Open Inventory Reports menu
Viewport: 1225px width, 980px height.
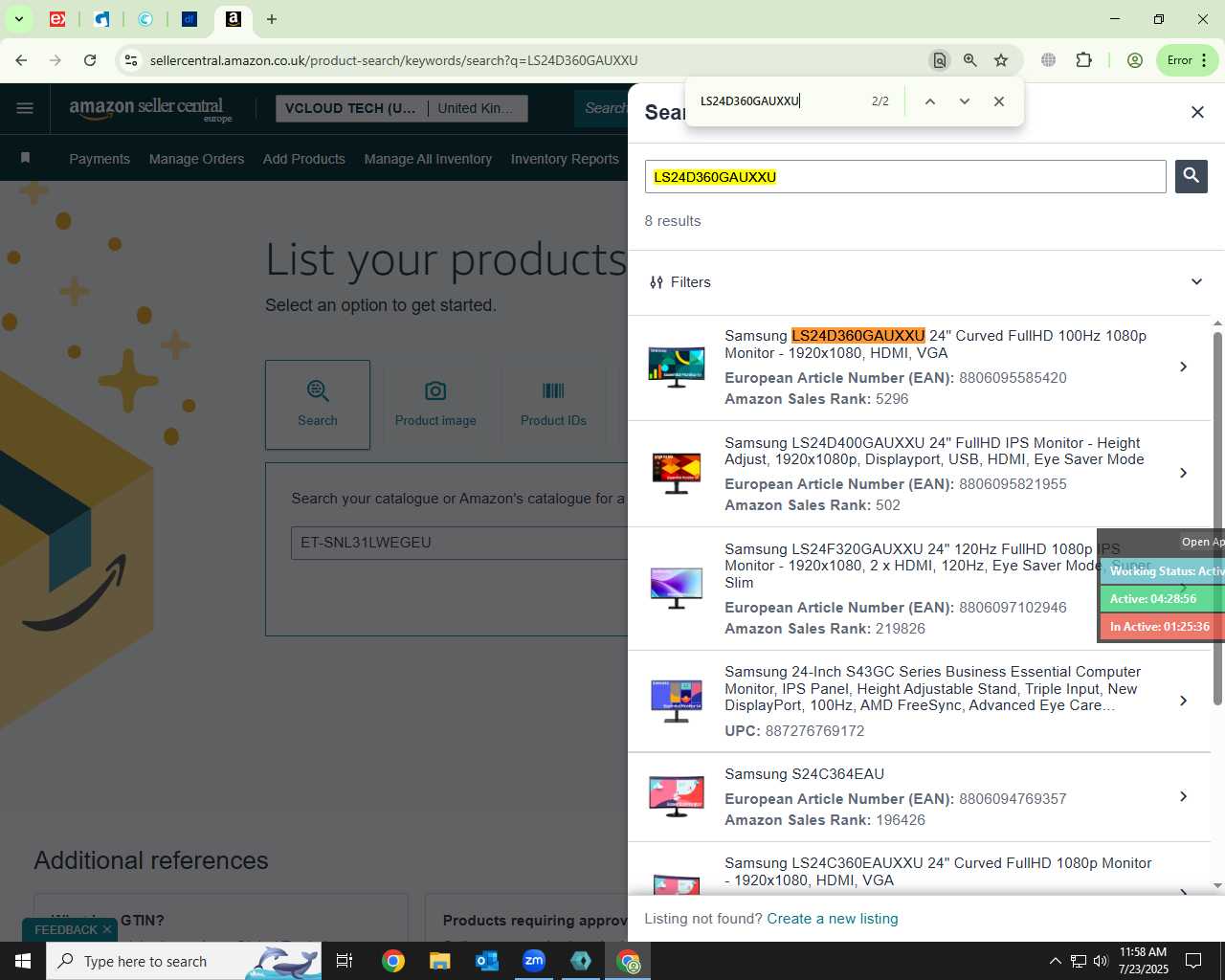(565, 159)
